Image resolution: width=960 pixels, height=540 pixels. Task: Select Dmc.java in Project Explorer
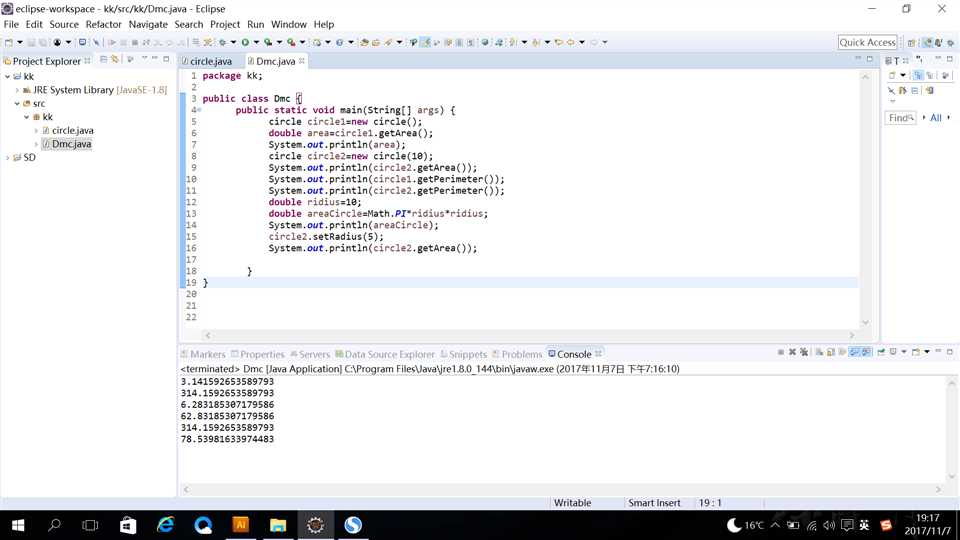pyautogui.click(x=72, y=144)
